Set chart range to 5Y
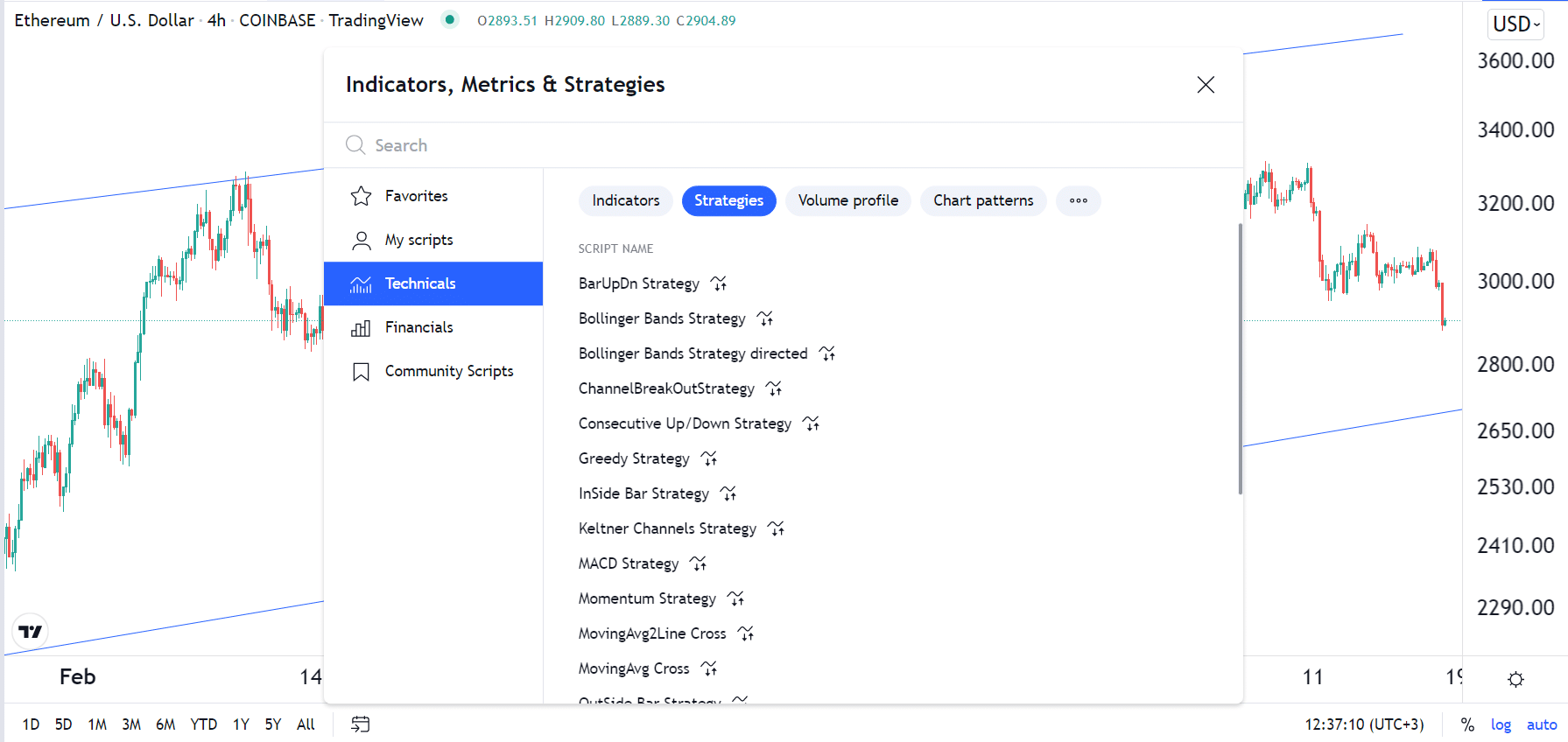1568x742 pixels. coord(273,724)
